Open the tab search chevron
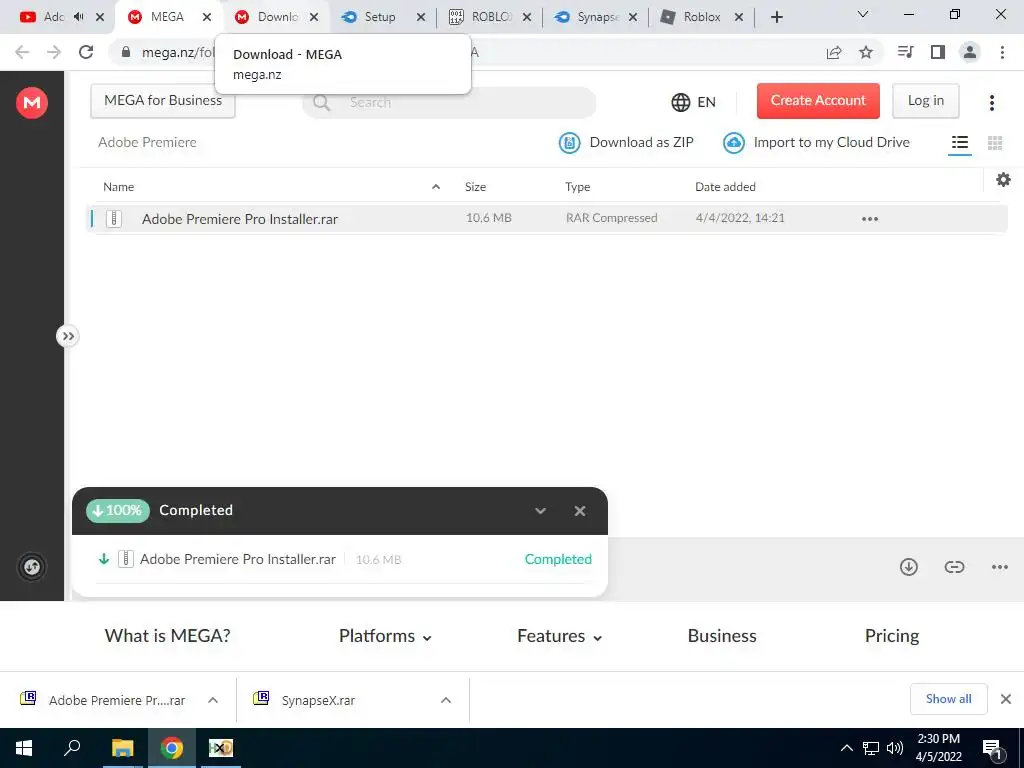 click(x=863, y=14)
